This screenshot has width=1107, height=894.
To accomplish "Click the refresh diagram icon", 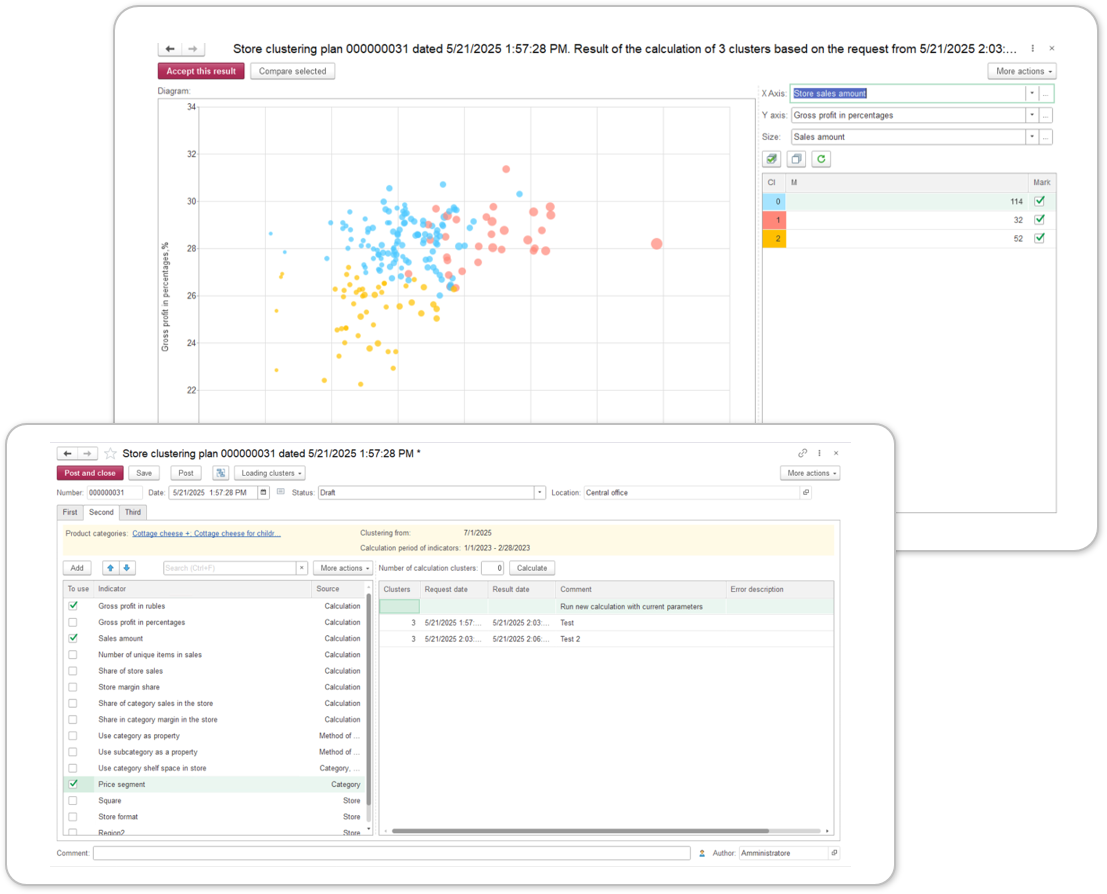I will [820, 159].
